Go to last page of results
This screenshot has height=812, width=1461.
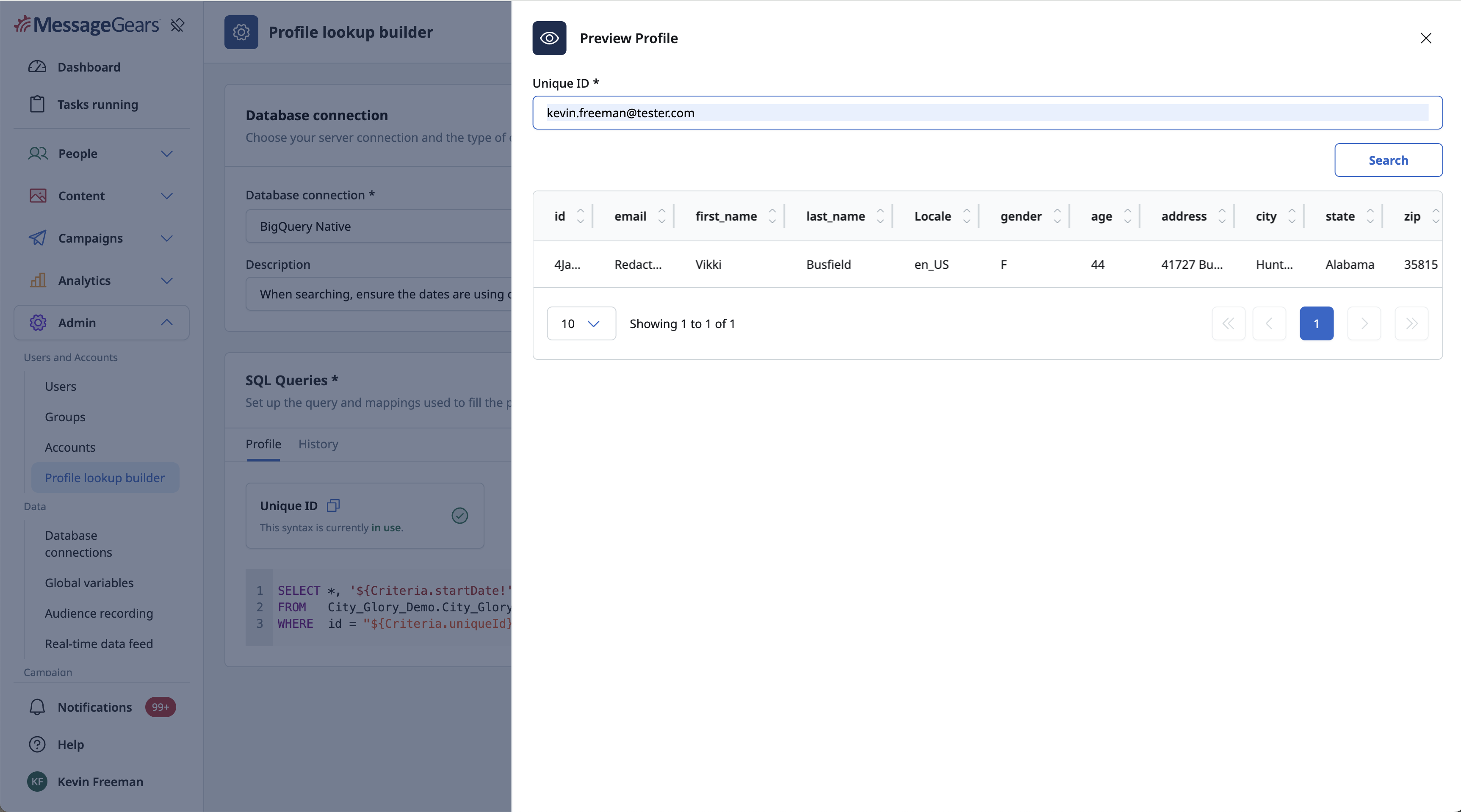click(1411, 324)
